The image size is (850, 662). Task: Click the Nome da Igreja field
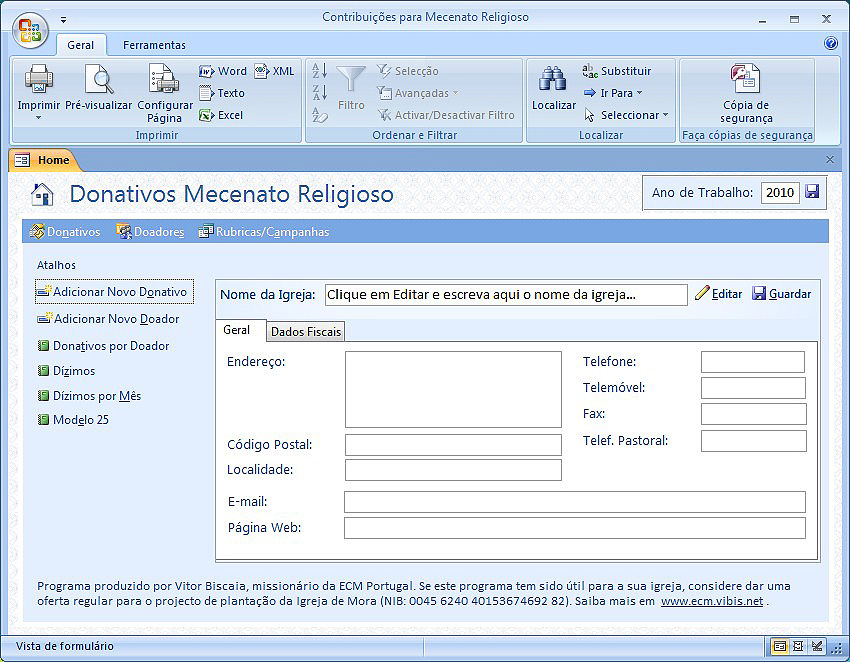pyautogui.click(x=506, y=295)
